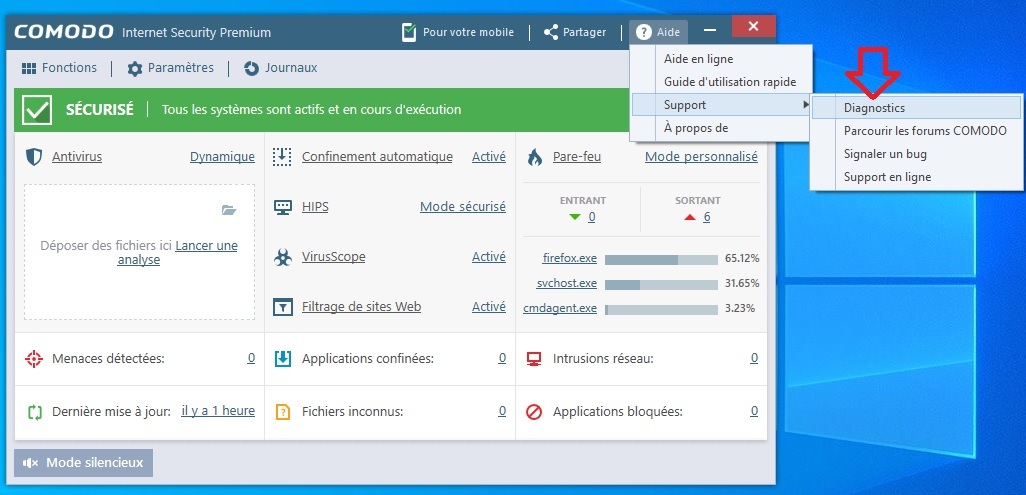
Task: Click the Menaces détectées target icon
Action: 34,358
